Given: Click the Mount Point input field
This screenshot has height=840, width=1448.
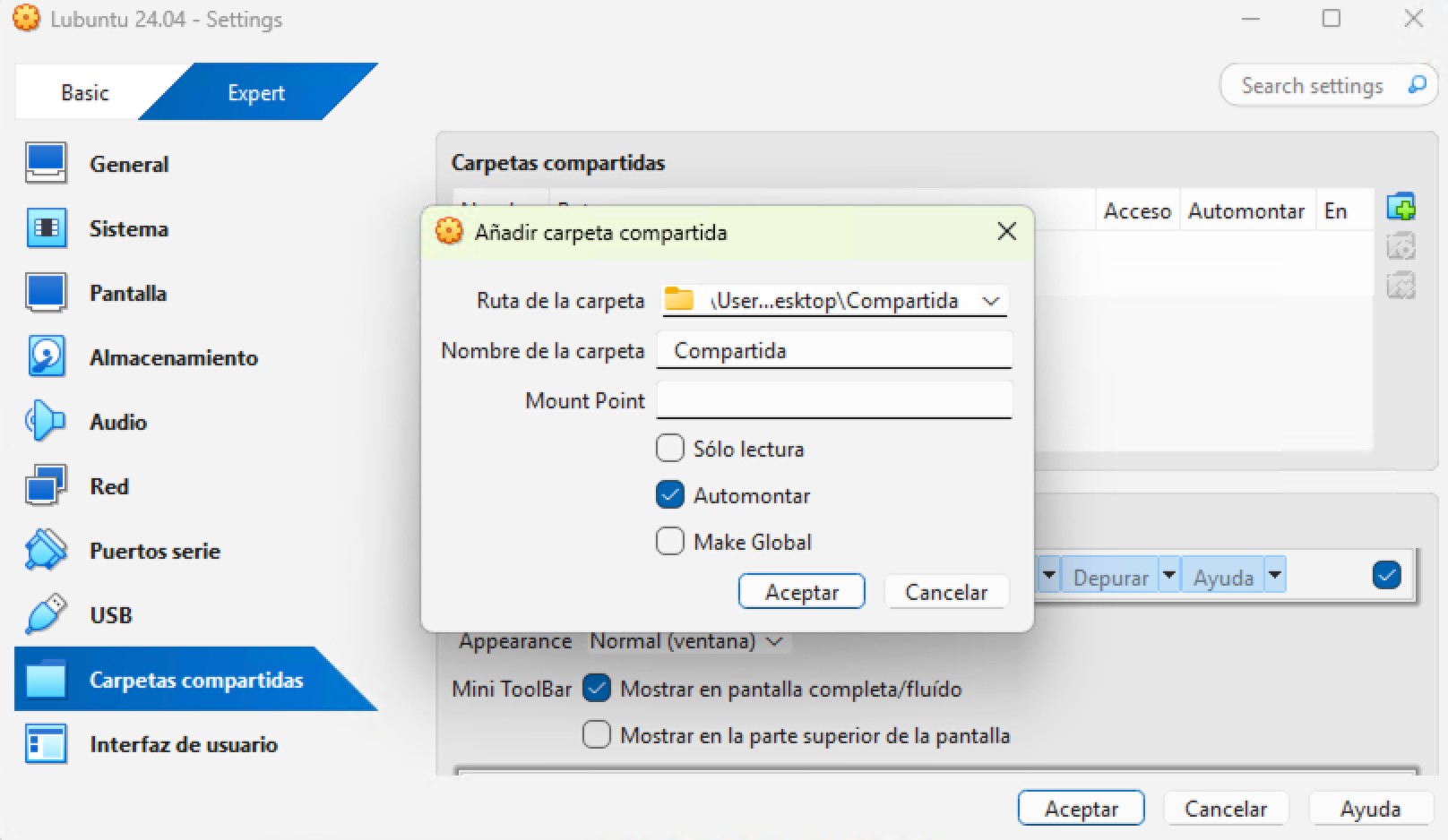Looking at the screenshot, I should click(834, 400).
